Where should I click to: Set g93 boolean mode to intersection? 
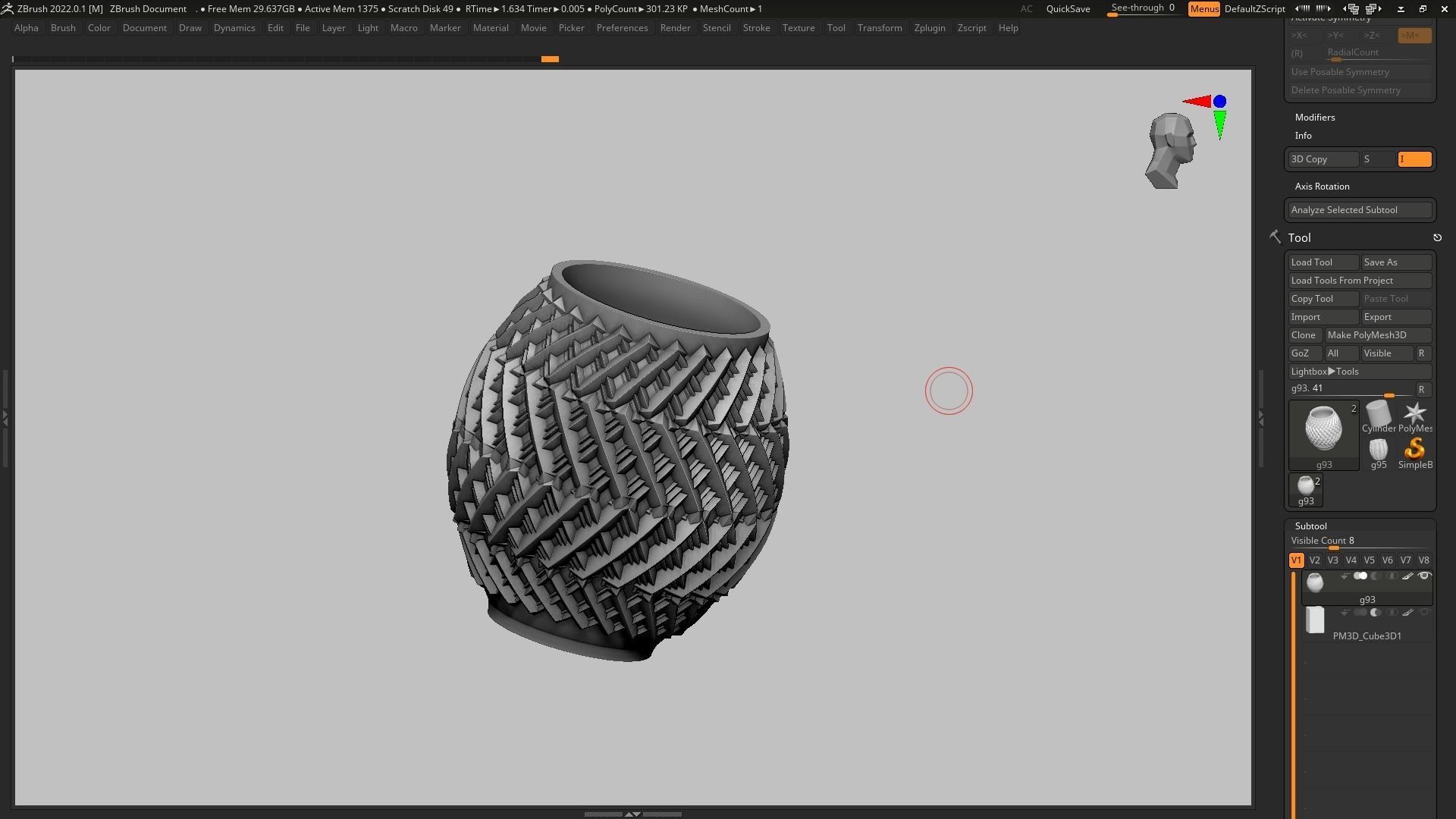(1392, 576)
